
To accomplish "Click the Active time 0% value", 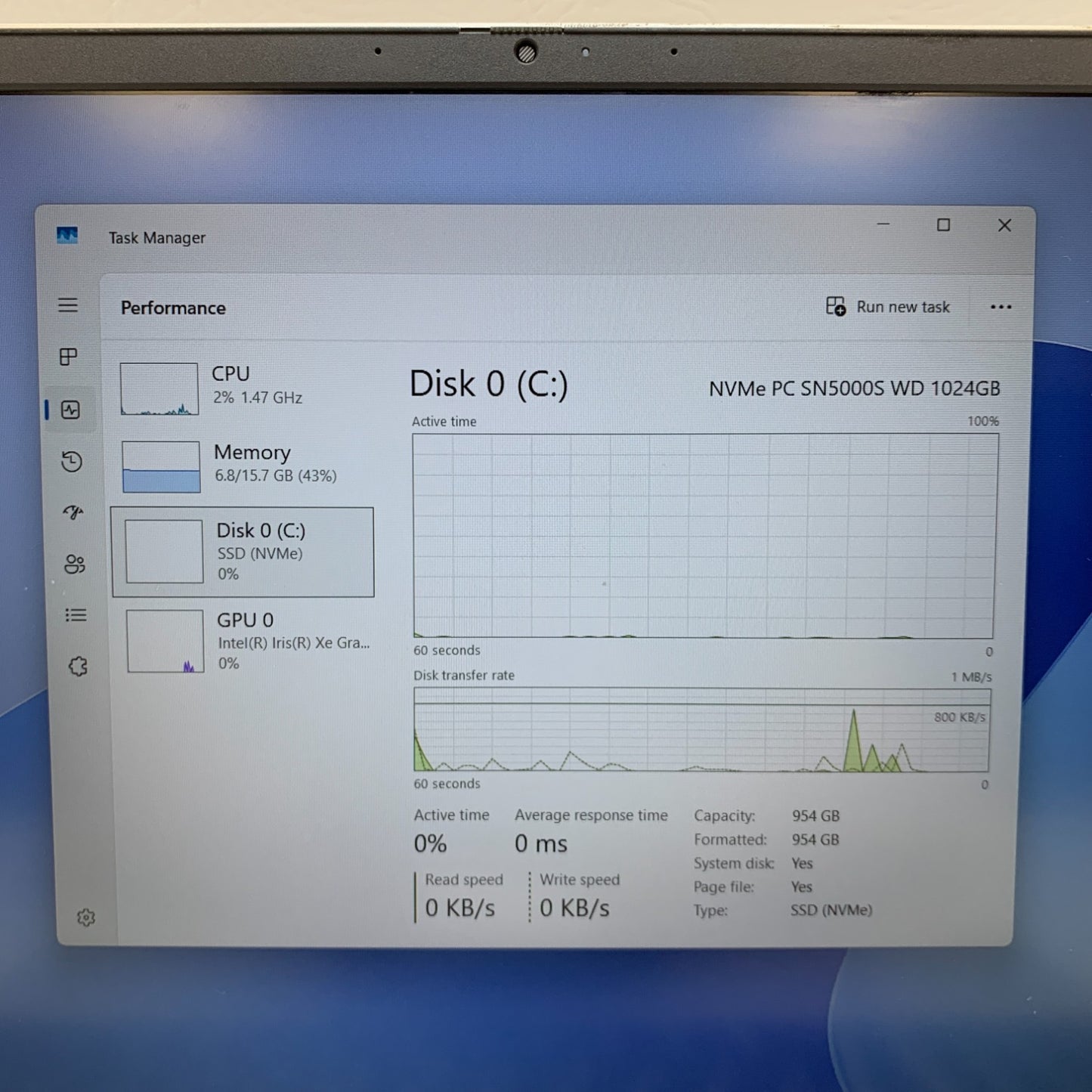I will coord(430,843).
